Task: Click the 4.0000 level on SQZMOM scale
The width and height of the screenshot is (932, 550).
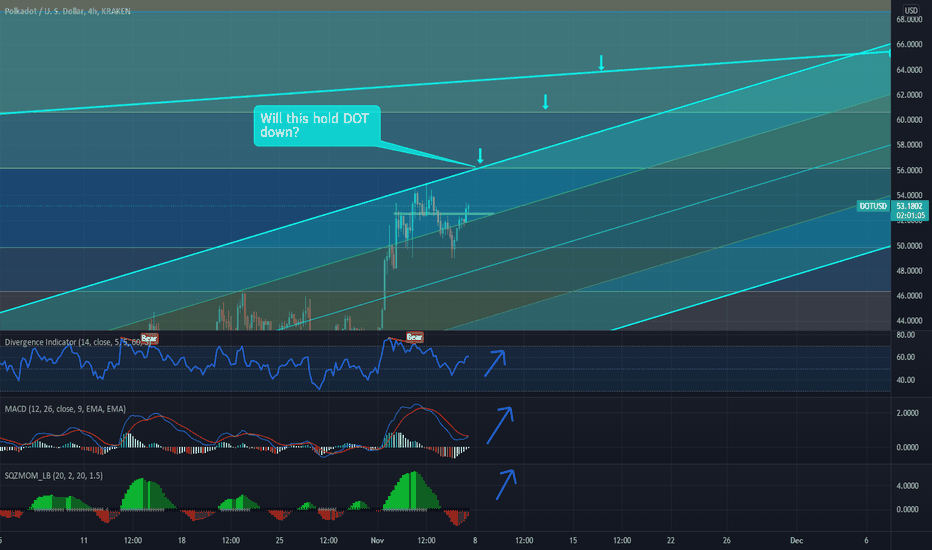Action: pos(907,486)
